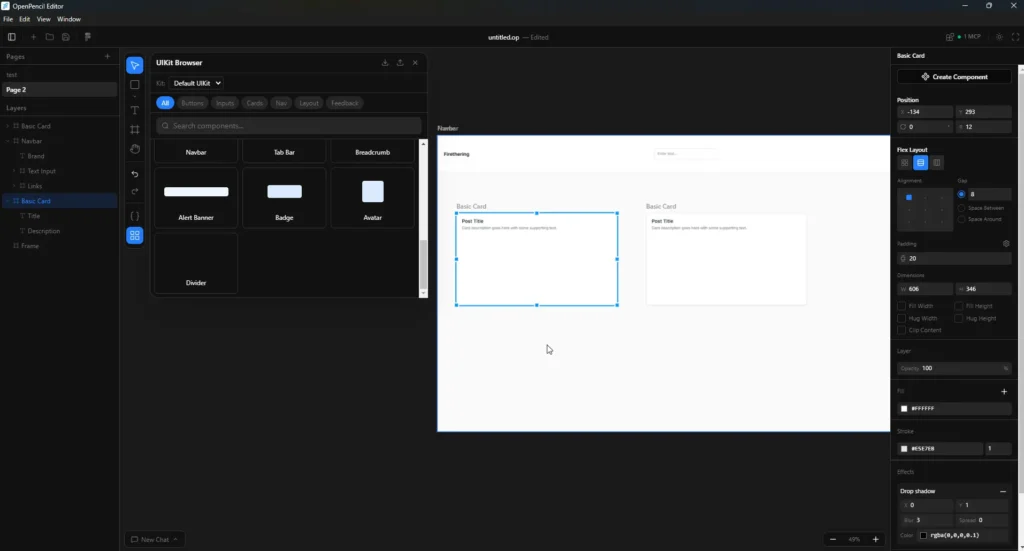Screen dimensions: 1024x551
Task: Filter components by Inputs tab
Action: pyautogui.click(x=225, y=103)
